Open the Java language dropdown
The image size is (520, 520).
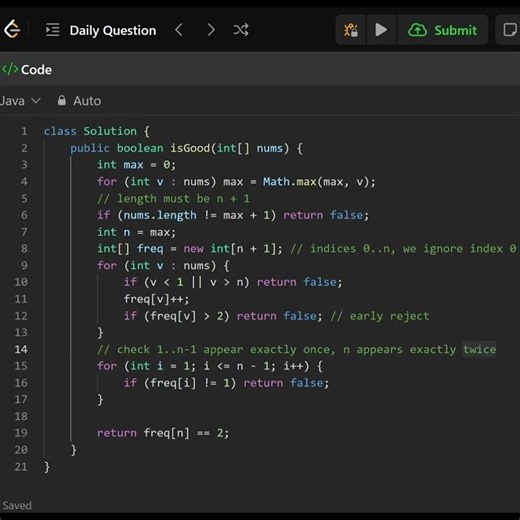tap(20, 101)
